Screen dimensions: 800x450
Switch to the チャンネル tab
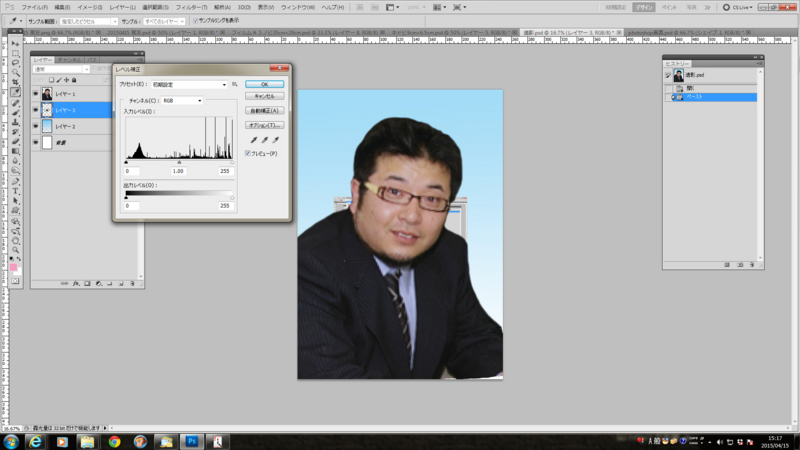point(70,60)
